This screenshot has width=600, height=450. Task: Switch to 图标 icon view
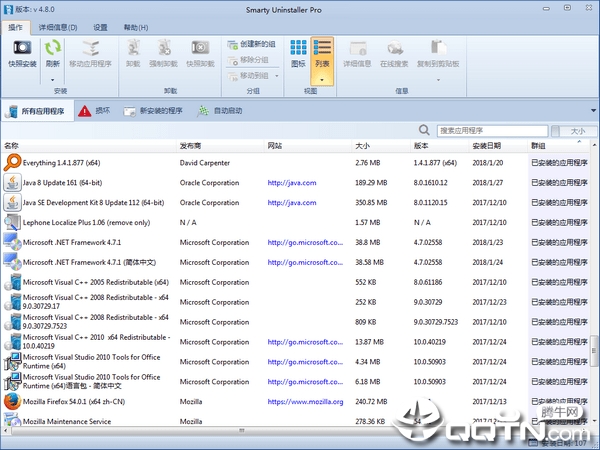tap(298, 54)
